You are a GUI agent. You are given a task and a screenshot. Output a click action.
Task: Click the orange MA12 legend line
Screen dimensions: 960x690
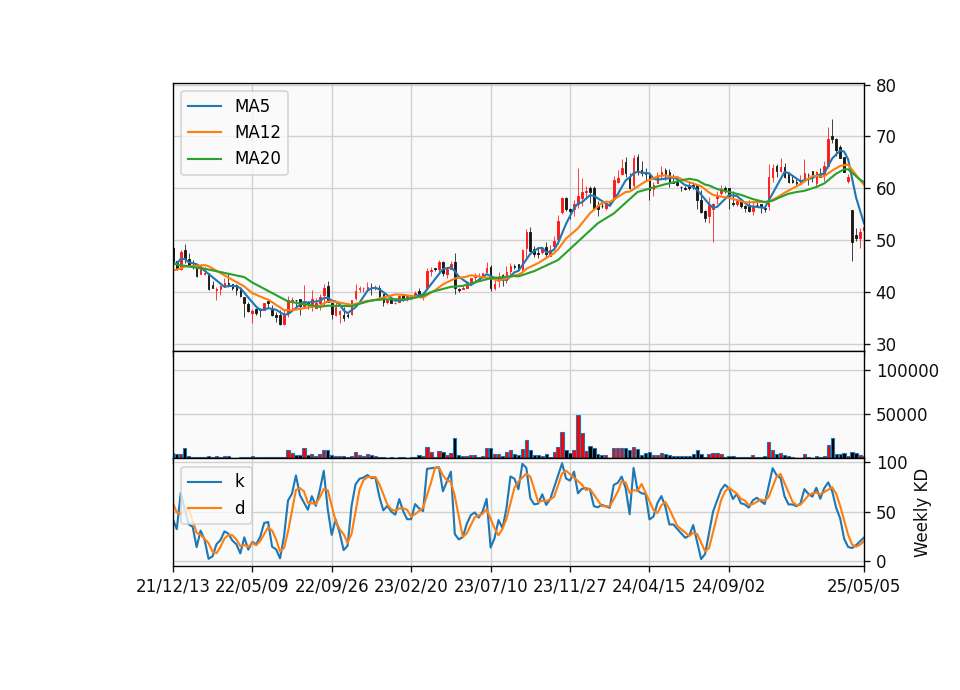pos(204,132)
